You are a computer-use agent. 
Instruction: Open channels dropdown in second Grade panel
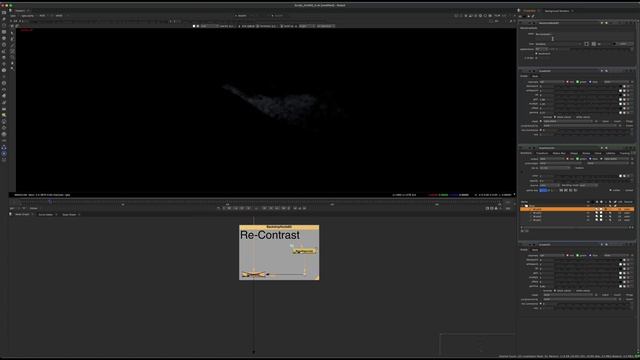tap(551, 256)
